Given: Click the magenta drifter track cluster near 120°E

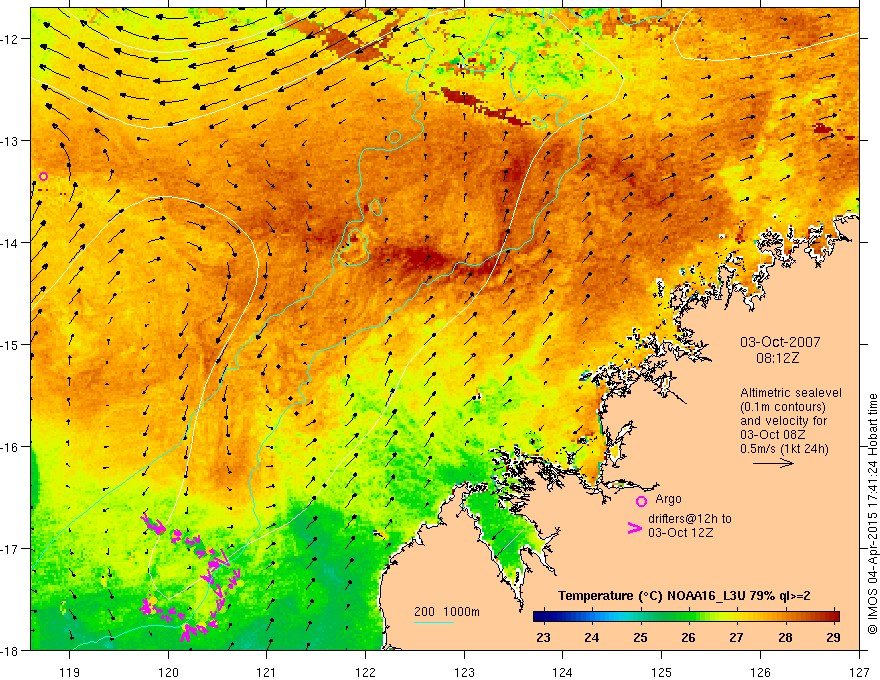Looking at the screenshot, I should pyautogui.click(x=191, y=578).
